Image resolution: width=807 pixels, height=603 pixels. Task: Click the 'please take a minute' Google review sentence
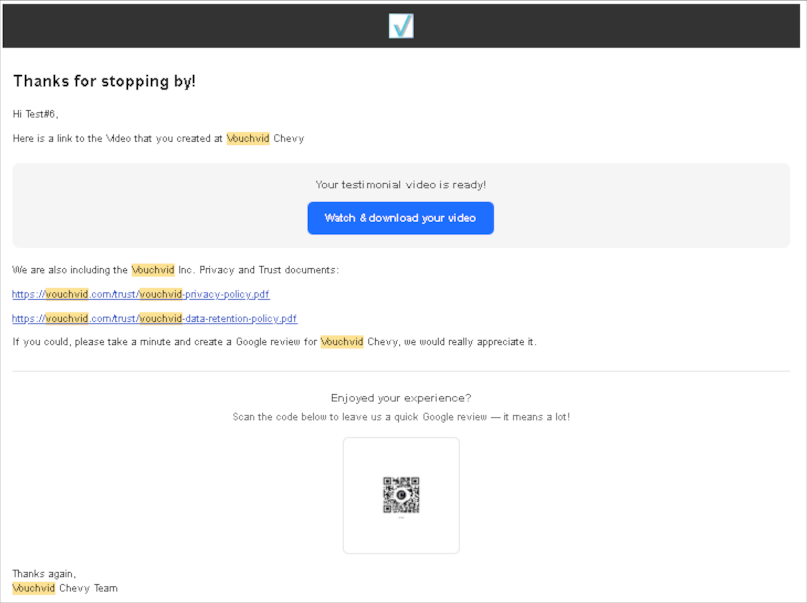point(274,342)
